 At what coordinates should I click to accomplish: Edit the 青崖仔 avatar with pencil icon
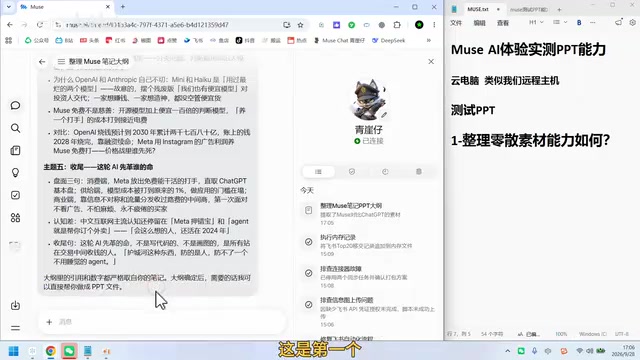point(384,115)
